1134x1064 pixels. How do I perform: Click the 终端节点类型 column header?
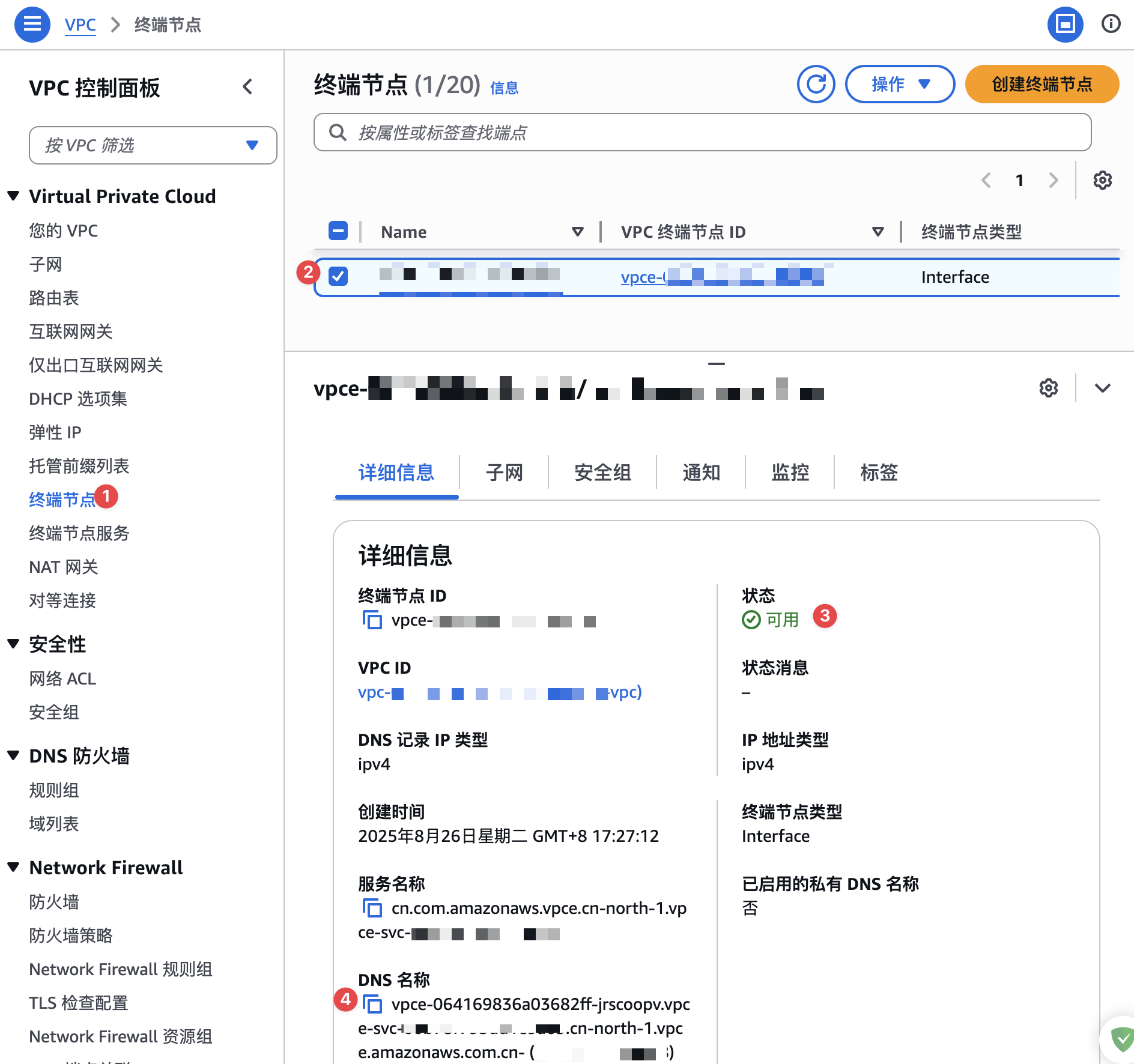(x=971, y=232)
